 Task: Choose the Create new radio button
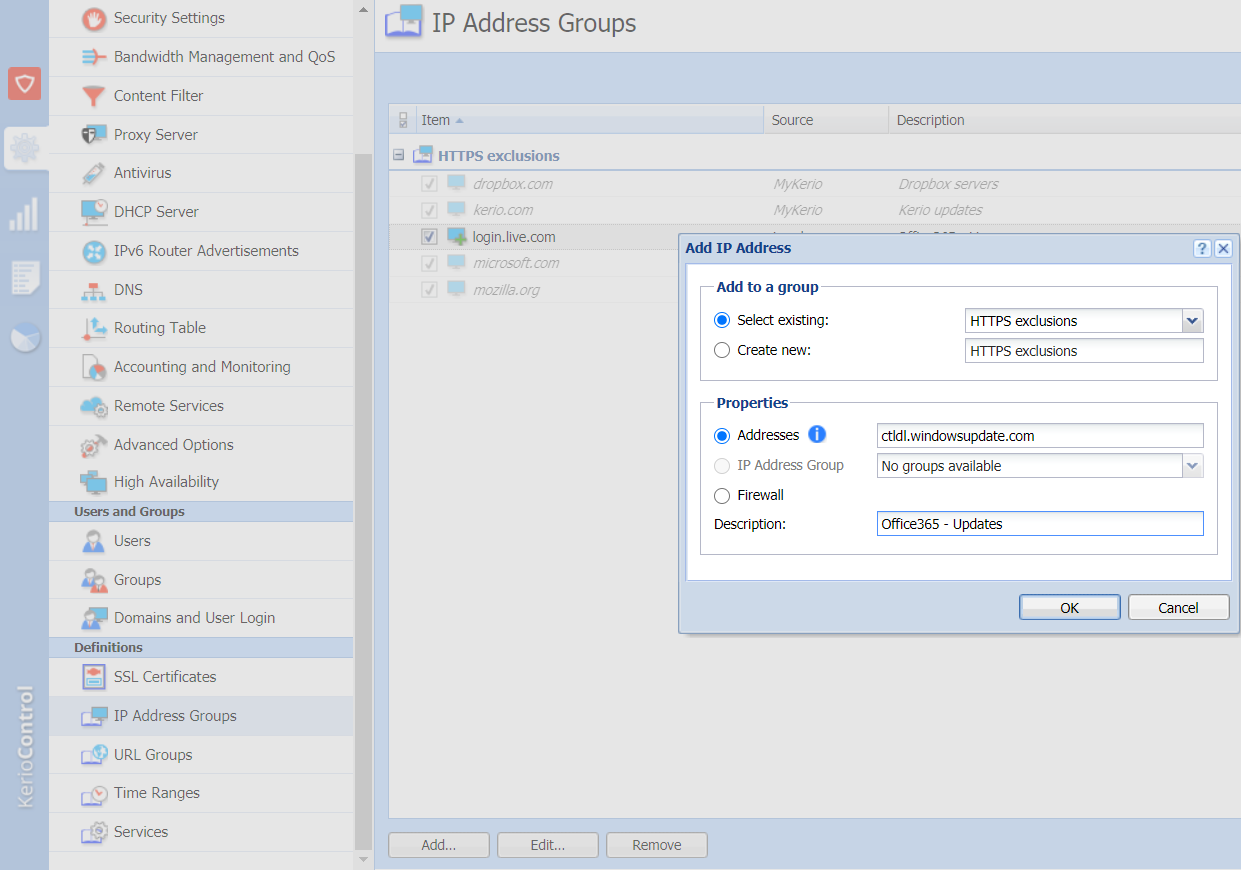[722, 351]
